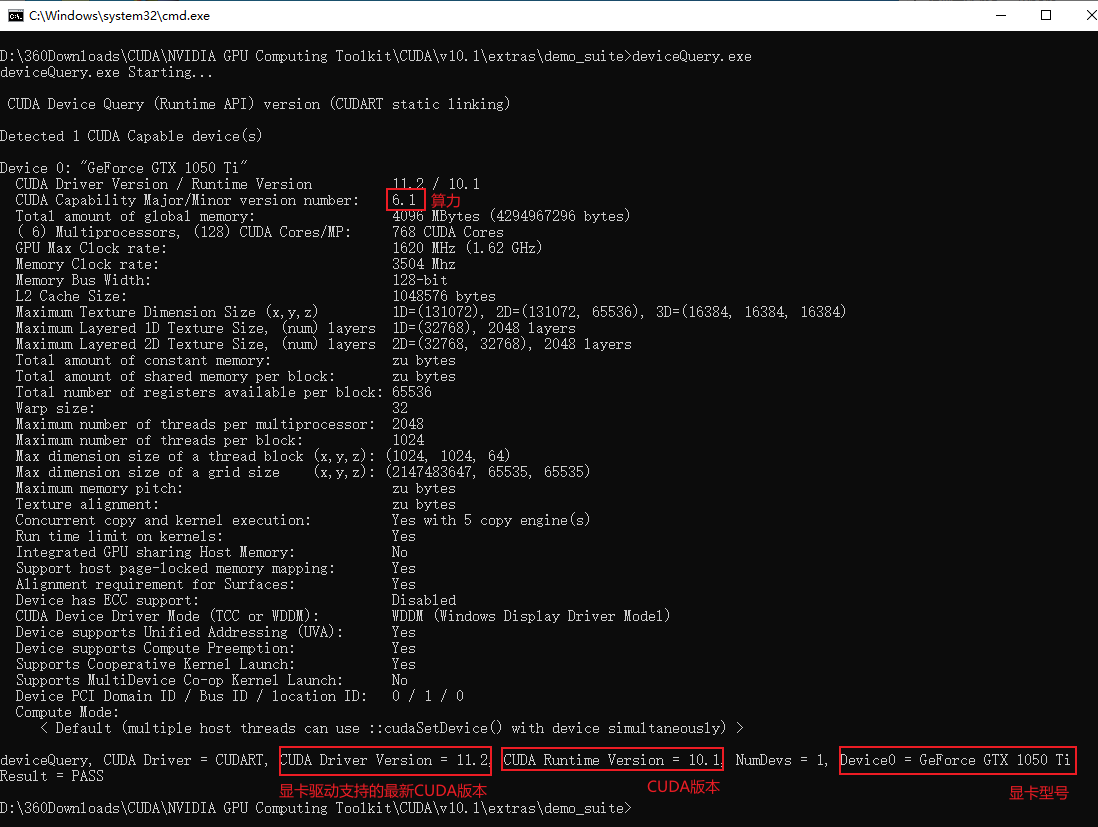This screenshot has width=1098, height=827.
Task: Click the label 'Device supports Unified Addressing (UVA):'
Action: click(179, 632)
